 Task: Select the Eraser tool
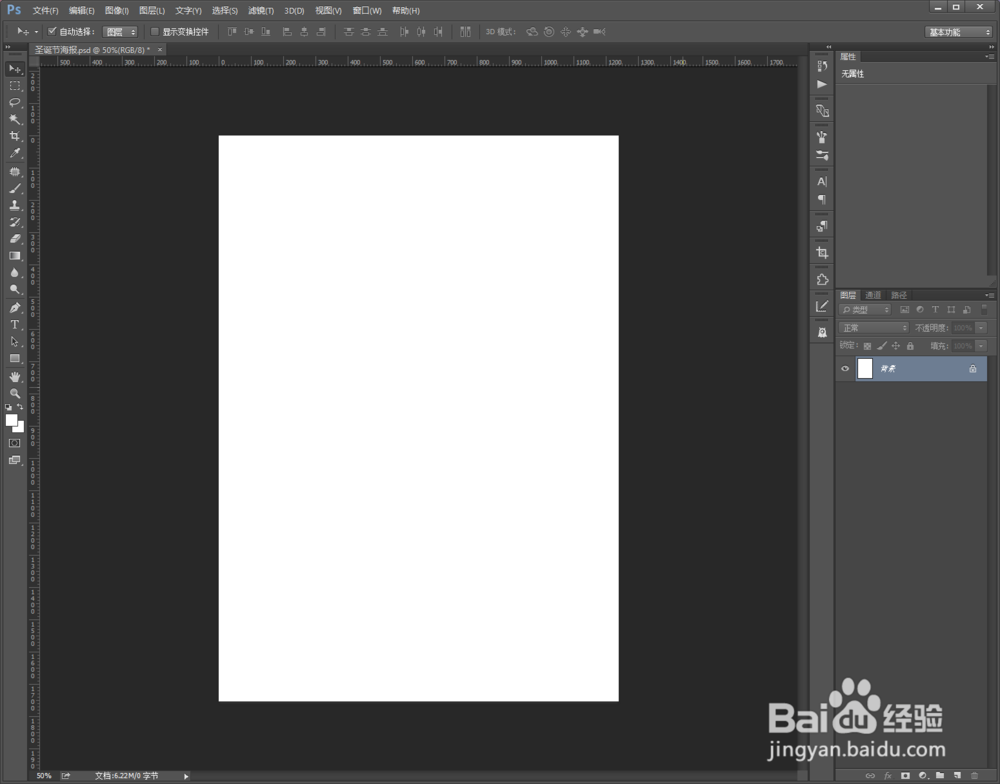click(14, 239)
